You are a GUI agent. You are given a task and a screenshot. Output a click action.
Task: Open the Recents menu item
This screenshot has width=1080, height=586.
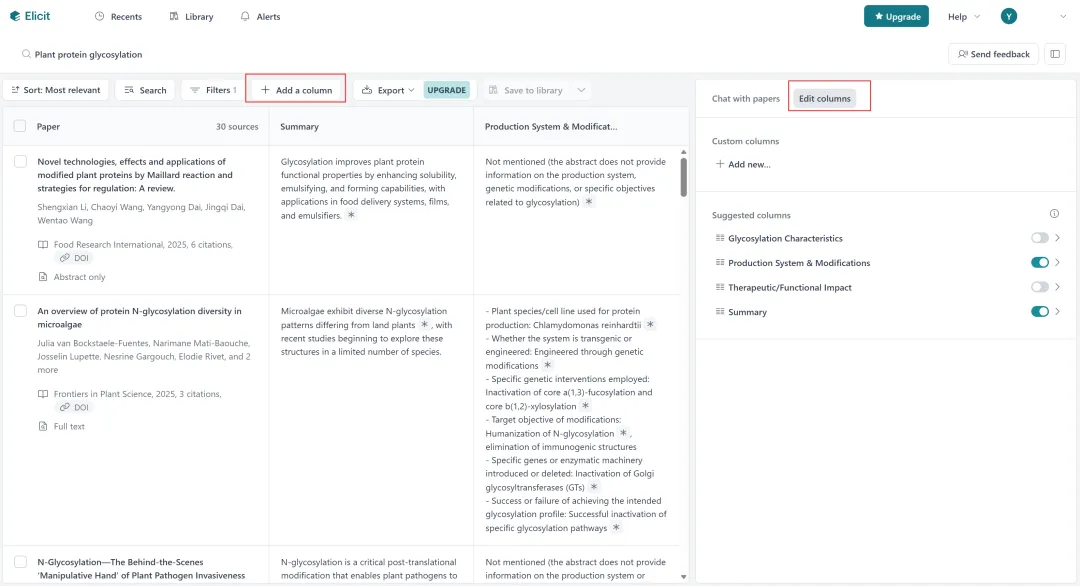point(118,17)
